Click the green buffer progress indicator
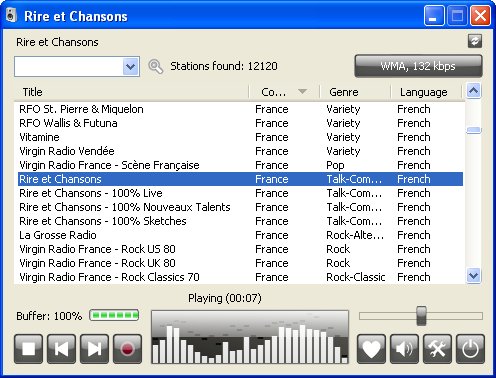Screen dimensions: 496x378 coord(114,315)
